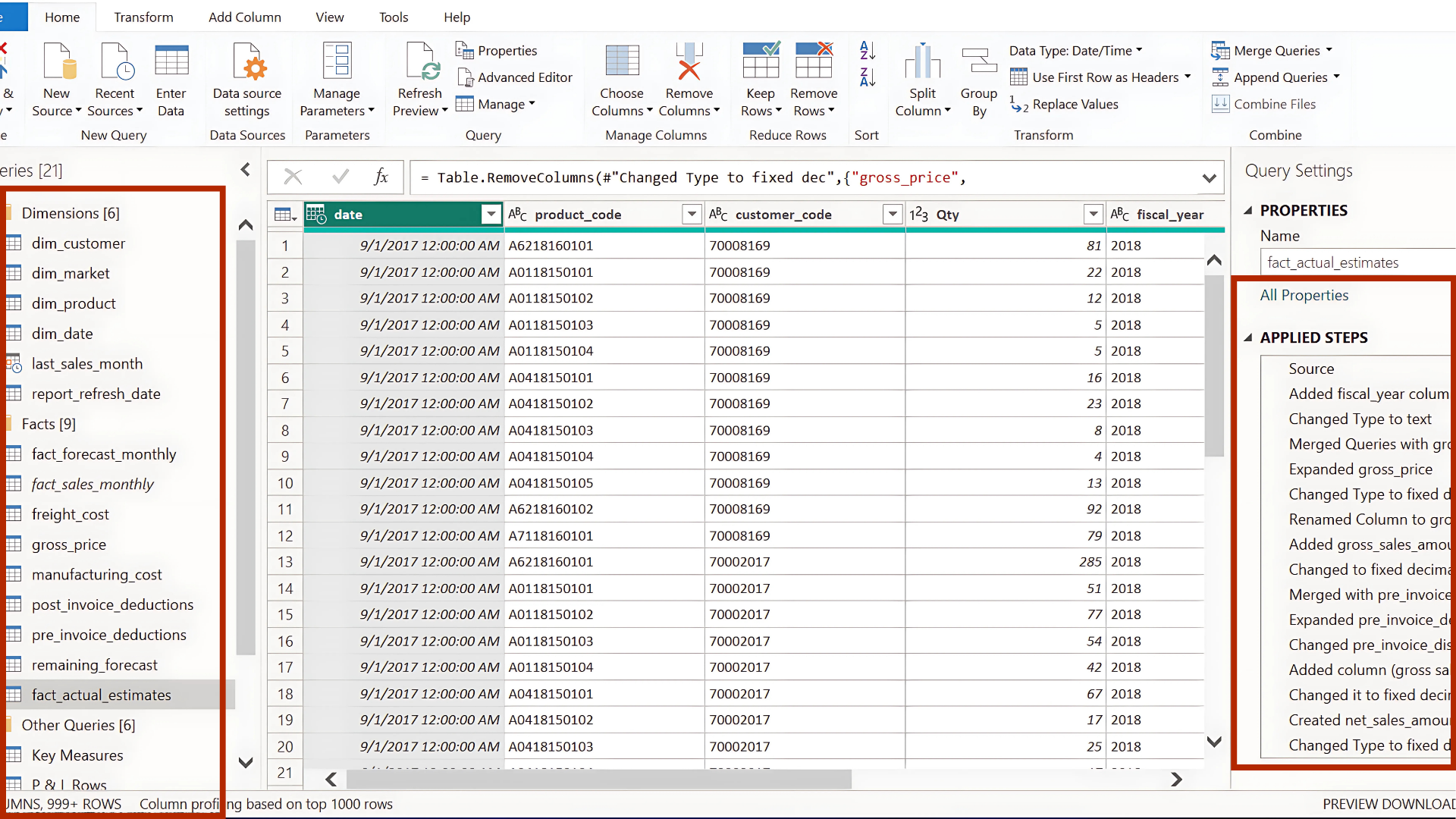
Task: Collapse the APPLIED STEPS section
Action: pyautogui.click(x=1248, y=337)
